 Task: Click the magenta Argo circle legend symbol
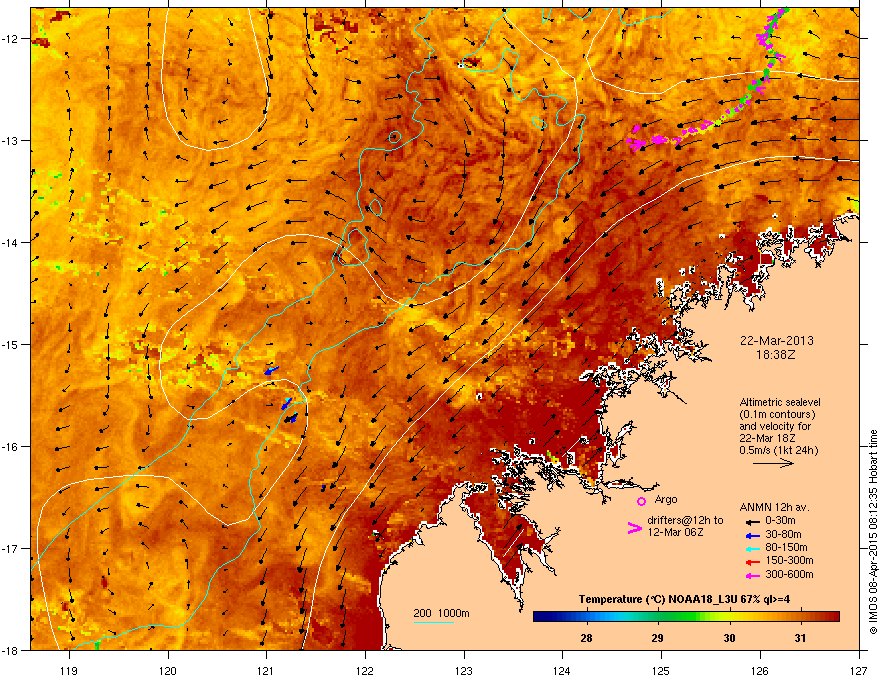tap(641, 501)
